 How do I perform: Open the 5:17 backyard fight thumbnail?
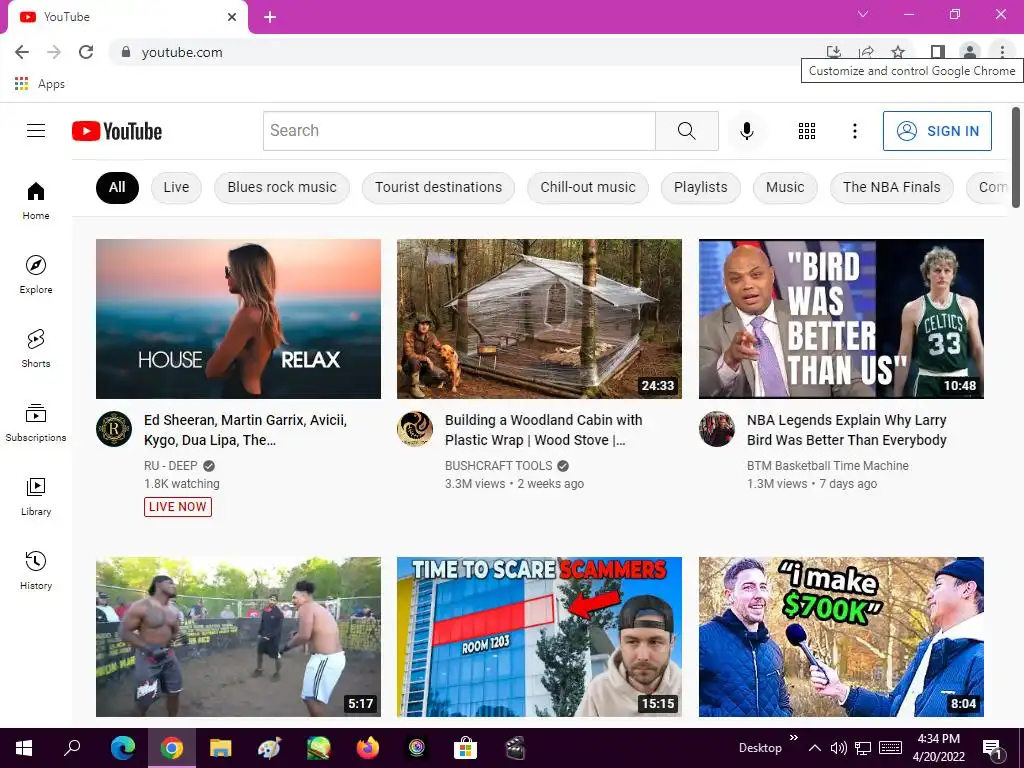pyautogui.click(x=238, y=637)
